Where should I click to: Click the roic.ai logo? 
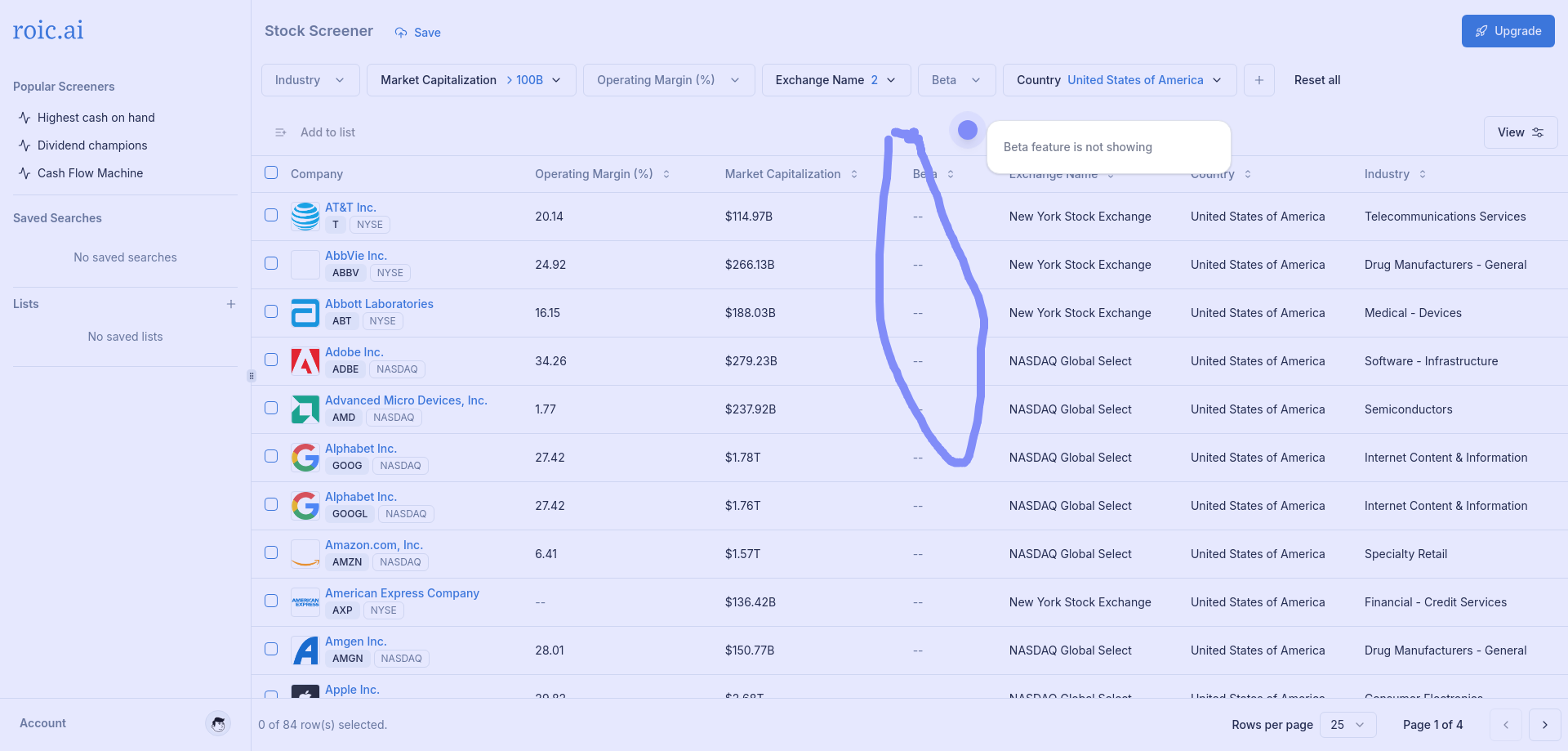[x=48, y=31]
